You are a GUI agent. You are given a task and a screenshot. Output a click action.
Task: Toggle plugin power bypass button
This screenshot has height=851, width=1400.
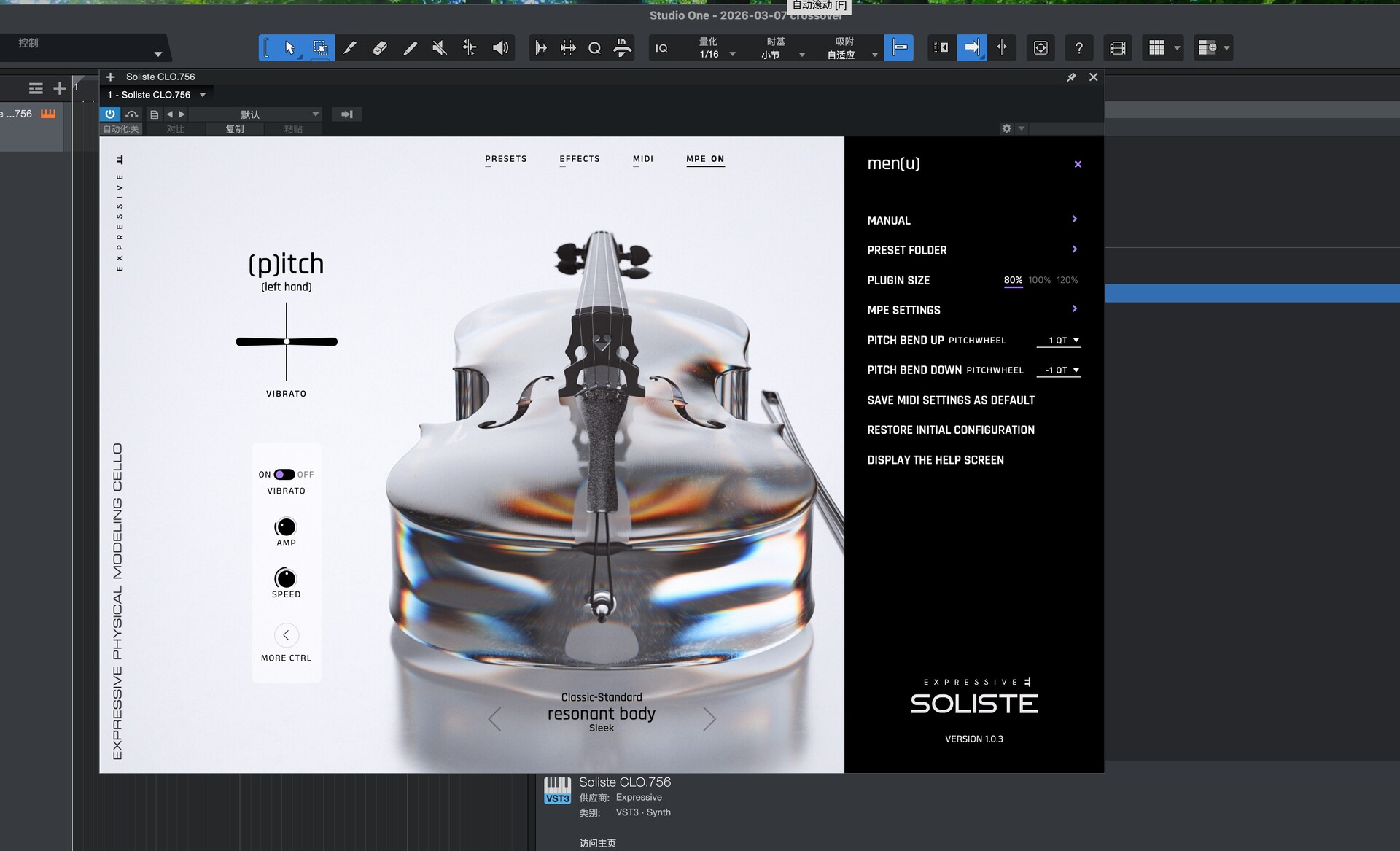coord(109,114)
